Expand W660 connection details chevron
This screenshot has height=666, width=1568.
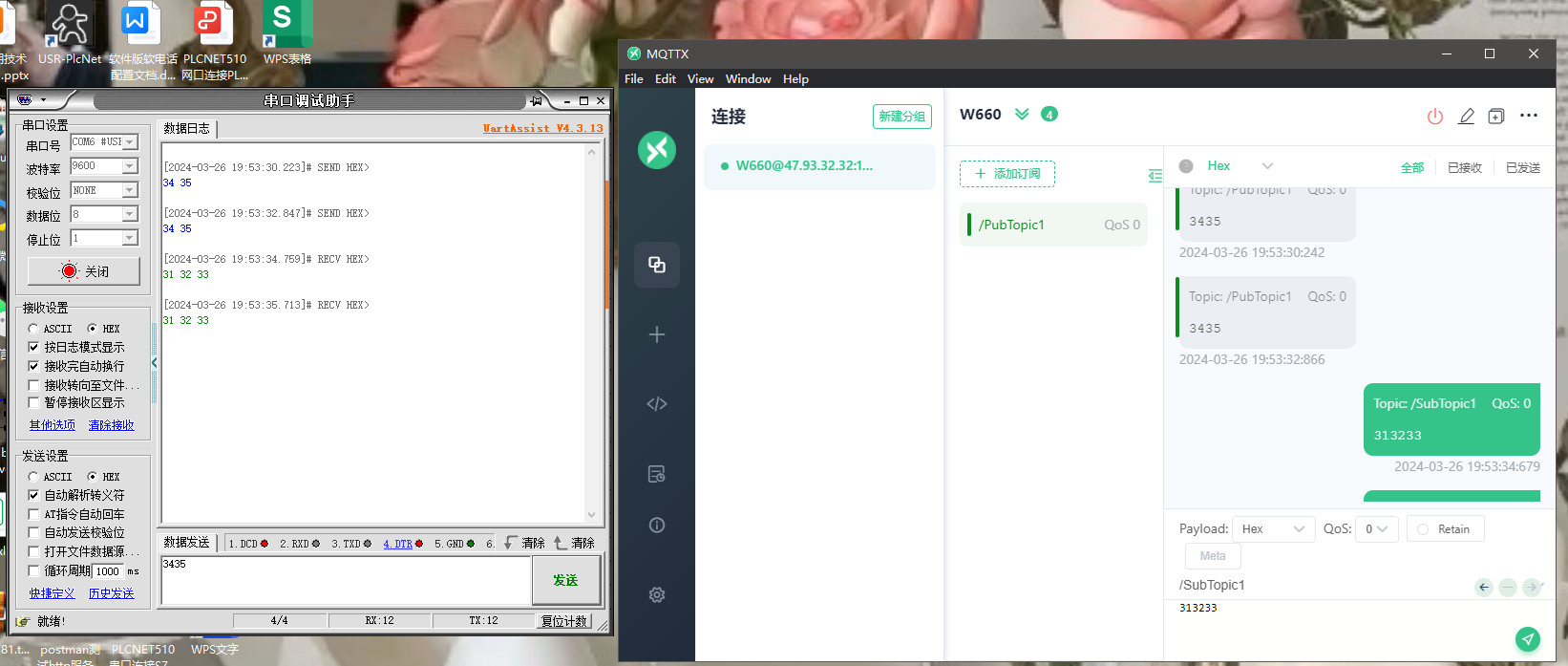pyautogui.click(x=1022, y=115)
